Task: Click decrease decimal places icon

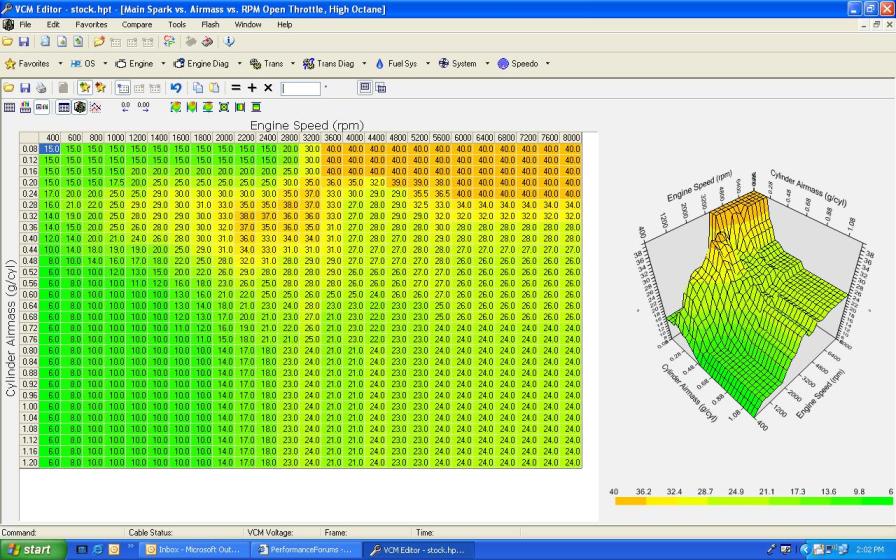Action: 126,107
